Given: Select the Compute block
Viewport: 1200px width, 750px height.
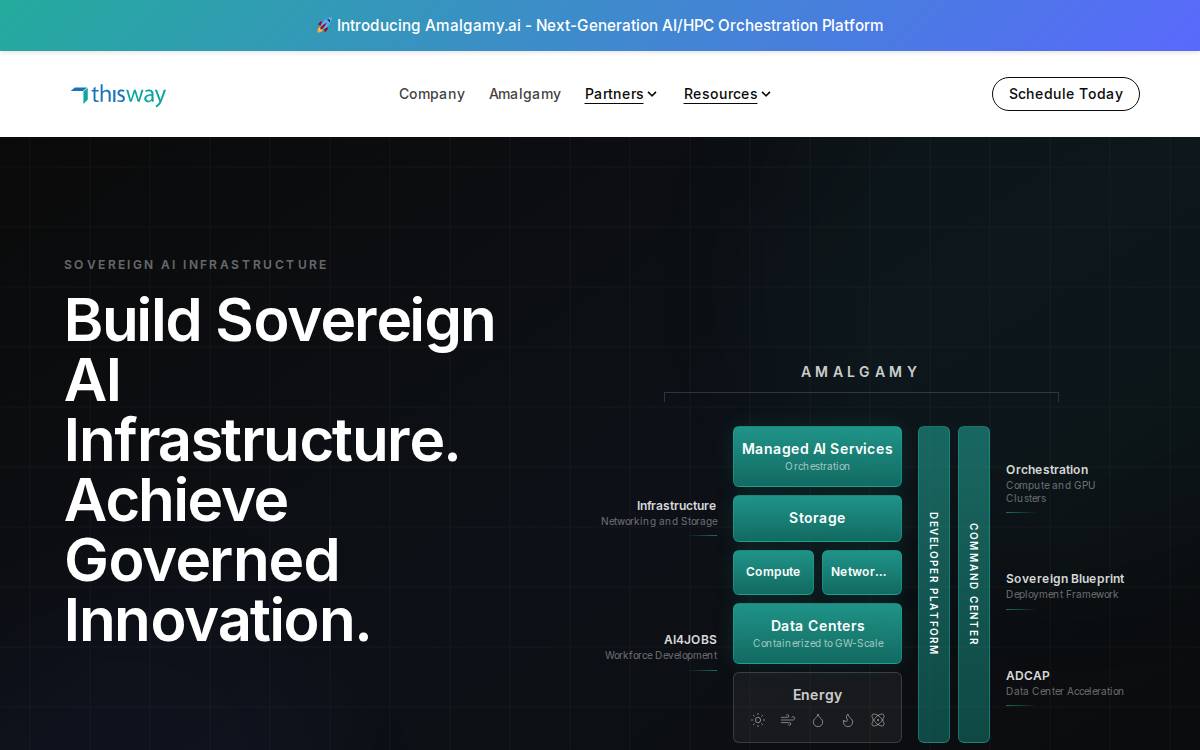Looking at the screenshot, I should [773, 572].
